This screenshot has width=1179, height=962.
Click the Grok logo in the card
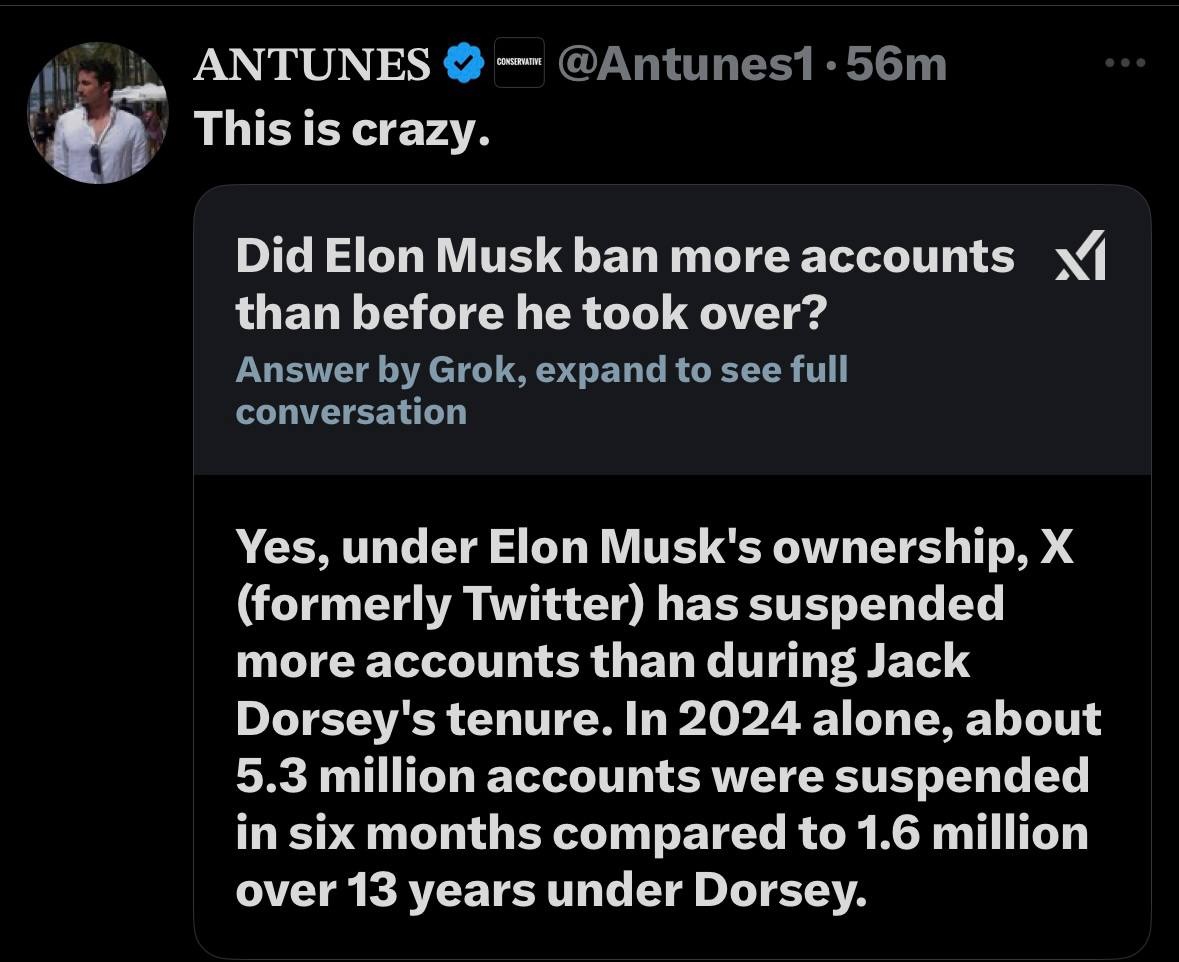1081,255
